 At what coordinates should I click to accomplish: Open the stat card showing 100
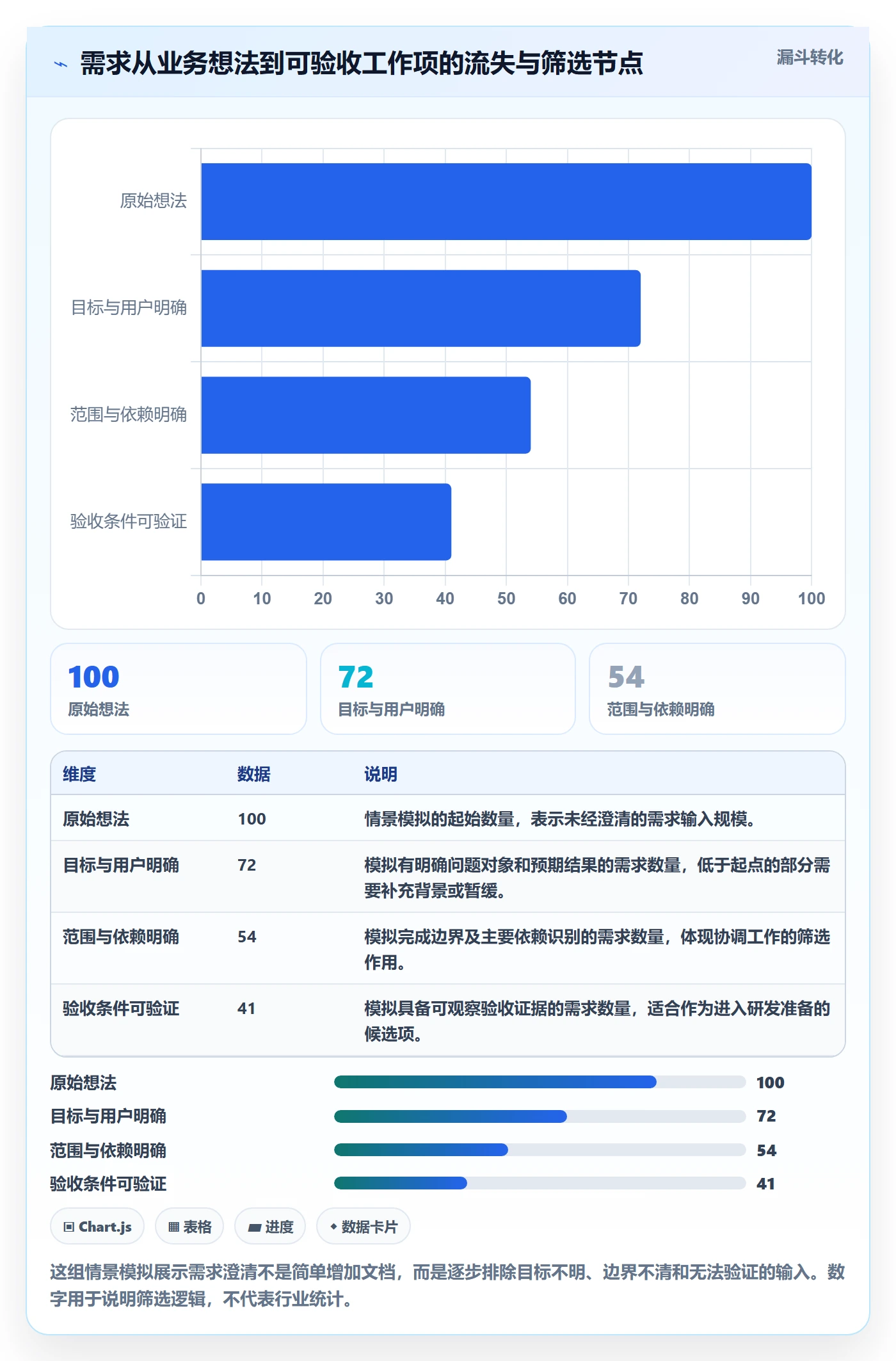(x=179, y=689)
